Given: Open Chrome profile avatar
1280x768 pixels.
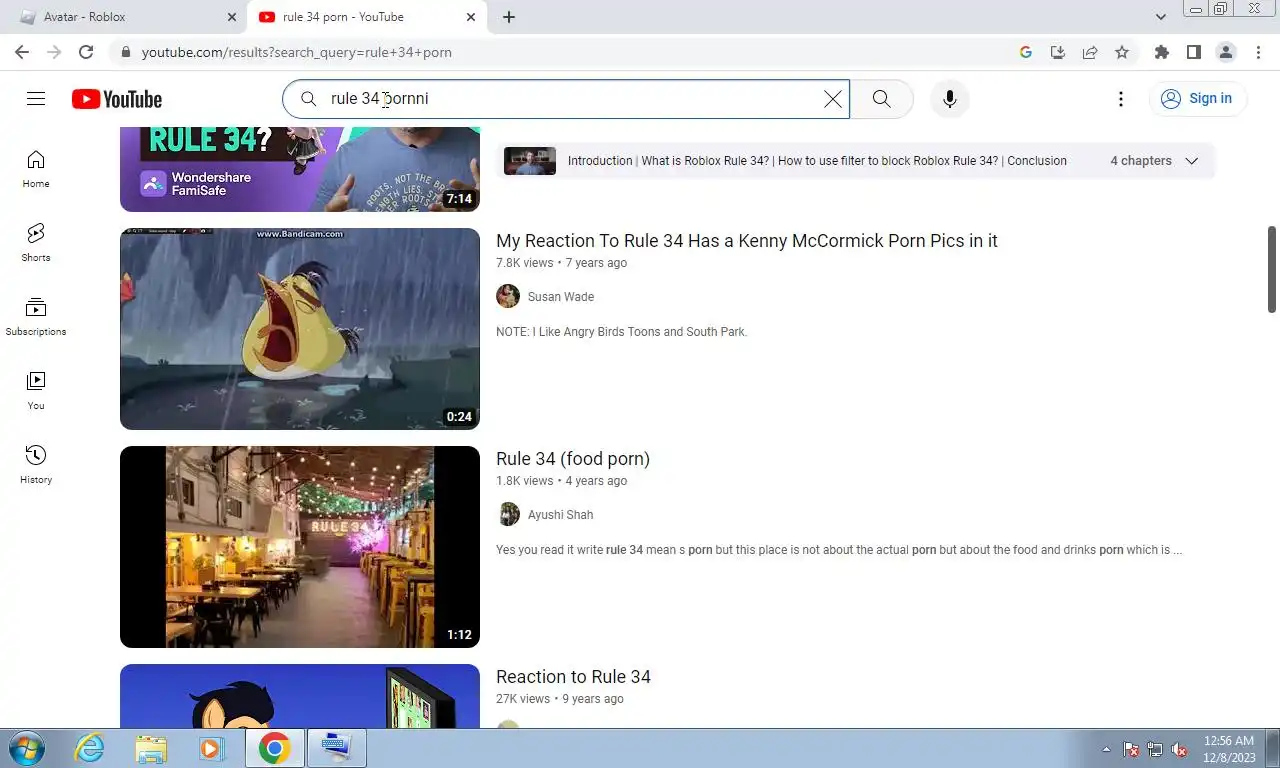Looking at the screenshot, I should click(1226, 52).
